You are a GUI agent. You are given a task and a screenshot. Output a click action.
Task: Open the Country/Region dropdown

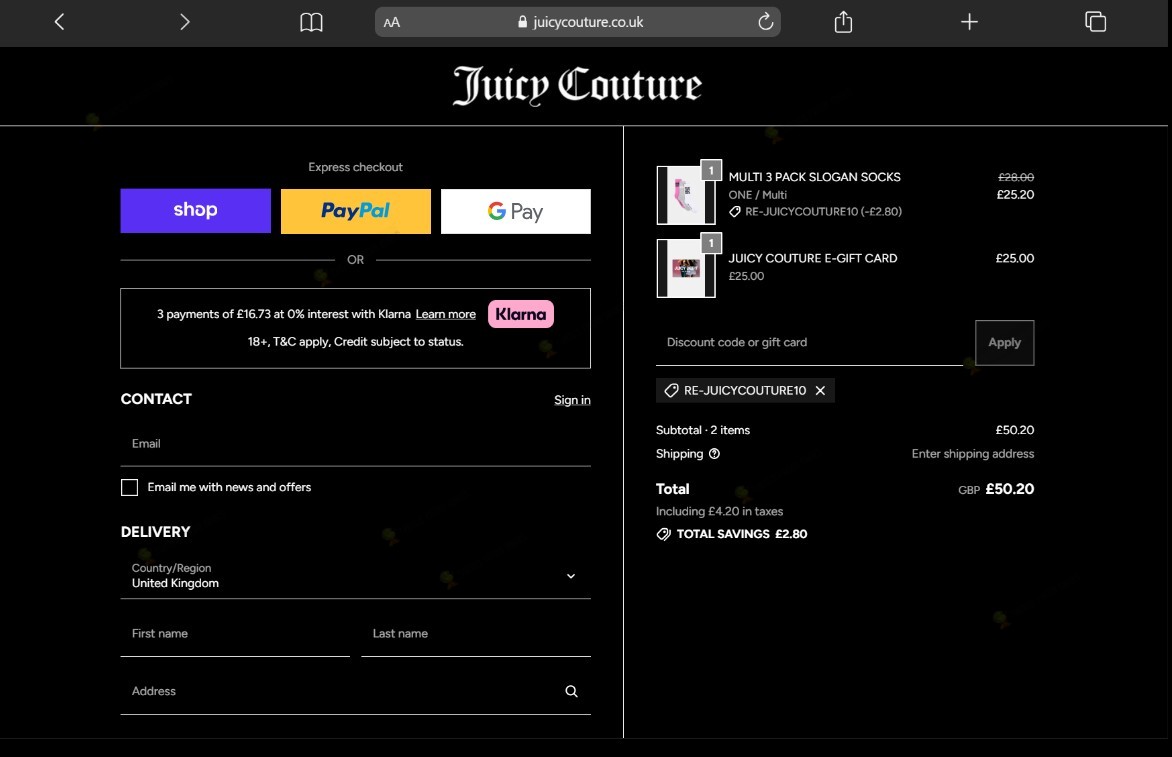pyautogui.click(x=356, y=575)
